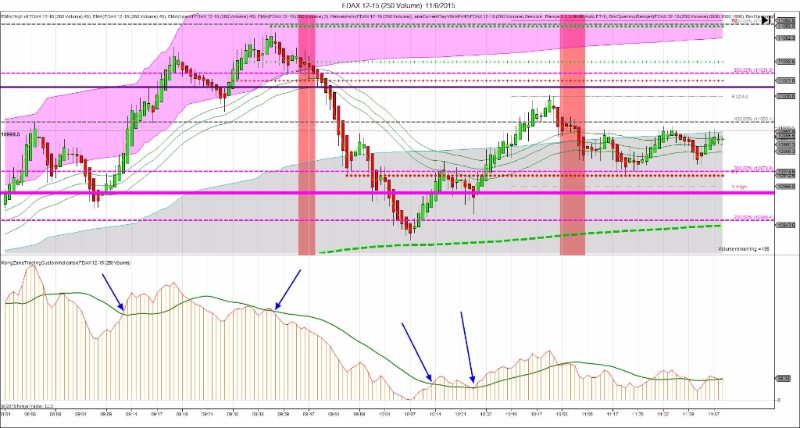Select the dark purple horizontal line
The height and width of the screenshot is (428, 800).
point(388,87)
